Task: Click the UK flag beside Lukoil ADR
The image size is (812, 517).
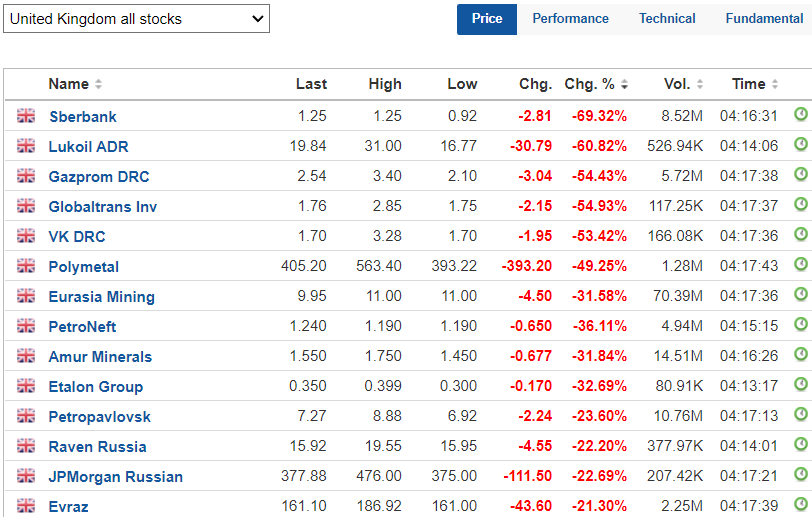Action: point(26,146)
